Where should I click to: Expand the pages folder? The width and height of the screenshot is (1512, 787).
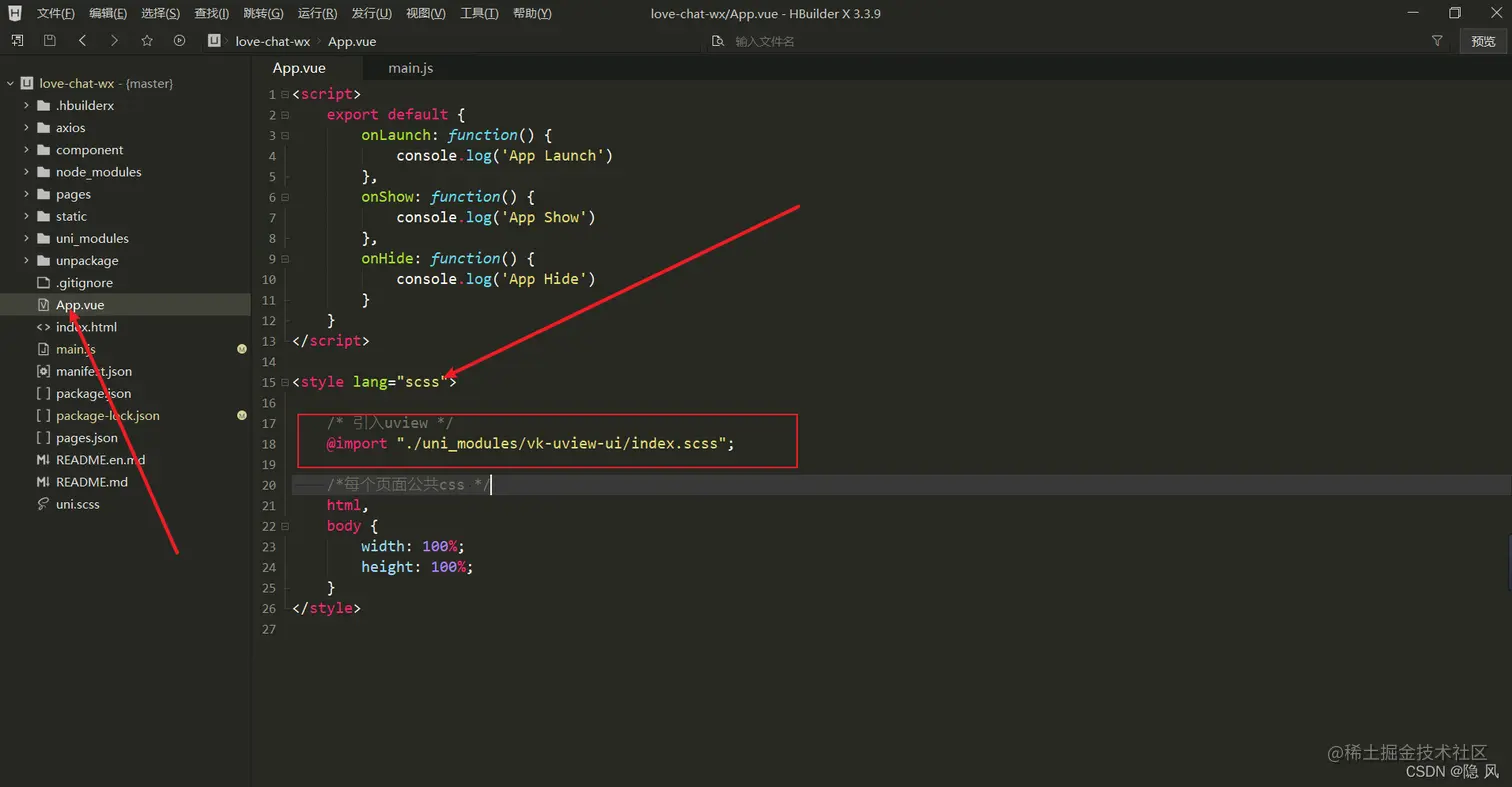(x=26, y=194)
